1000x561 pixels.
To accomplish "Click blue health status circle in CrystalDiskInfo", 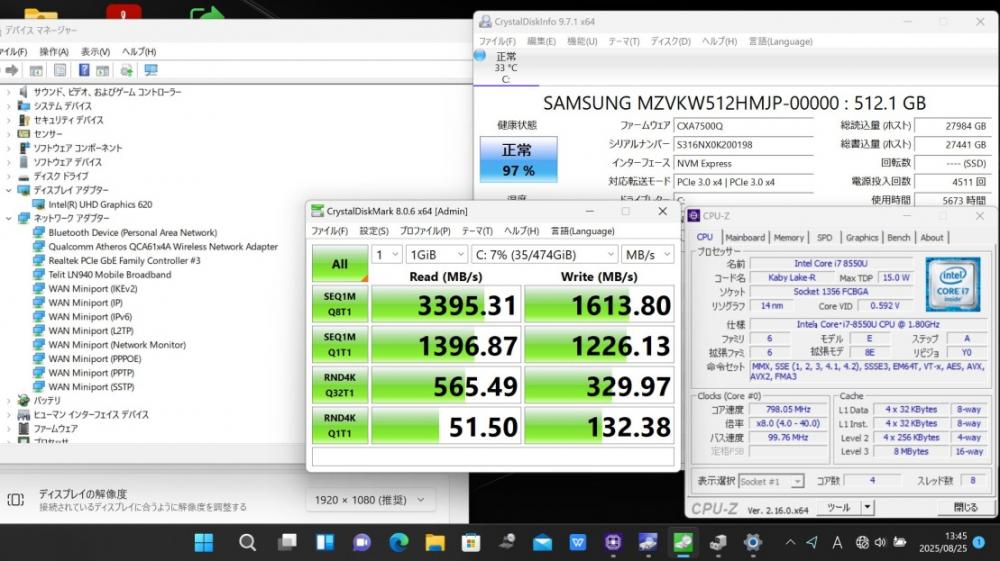I will click(x=480, y=56).
